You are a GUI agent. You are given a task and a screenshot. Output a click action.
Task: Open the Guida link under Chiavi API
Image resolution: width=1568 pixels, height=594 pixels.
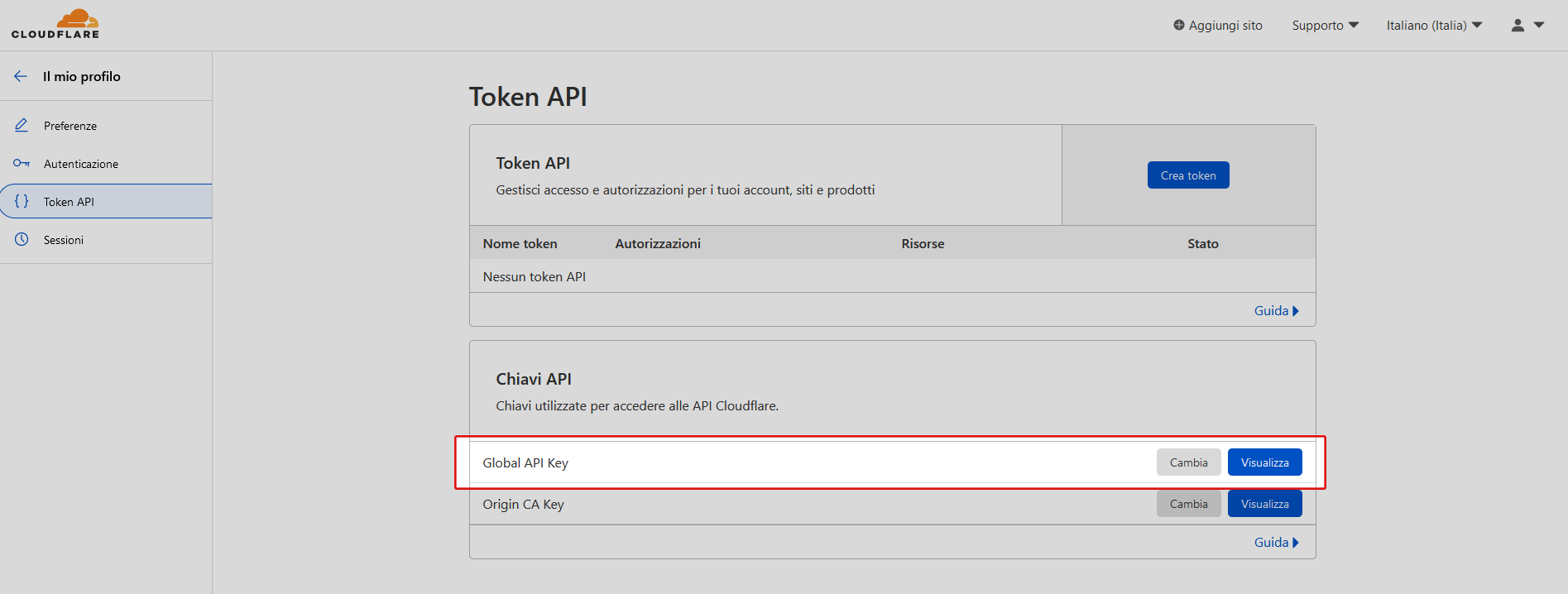point(1277,543)
